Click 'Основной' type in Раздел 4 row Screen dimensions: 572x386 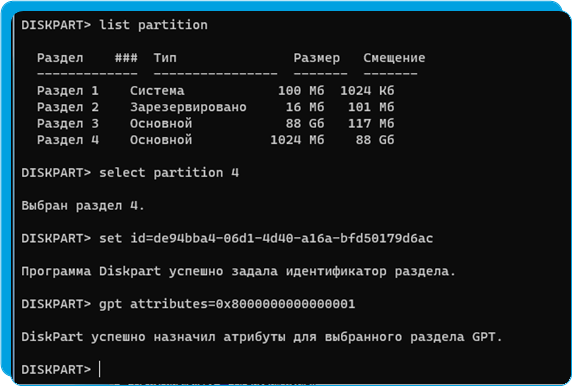coord(161,140)
